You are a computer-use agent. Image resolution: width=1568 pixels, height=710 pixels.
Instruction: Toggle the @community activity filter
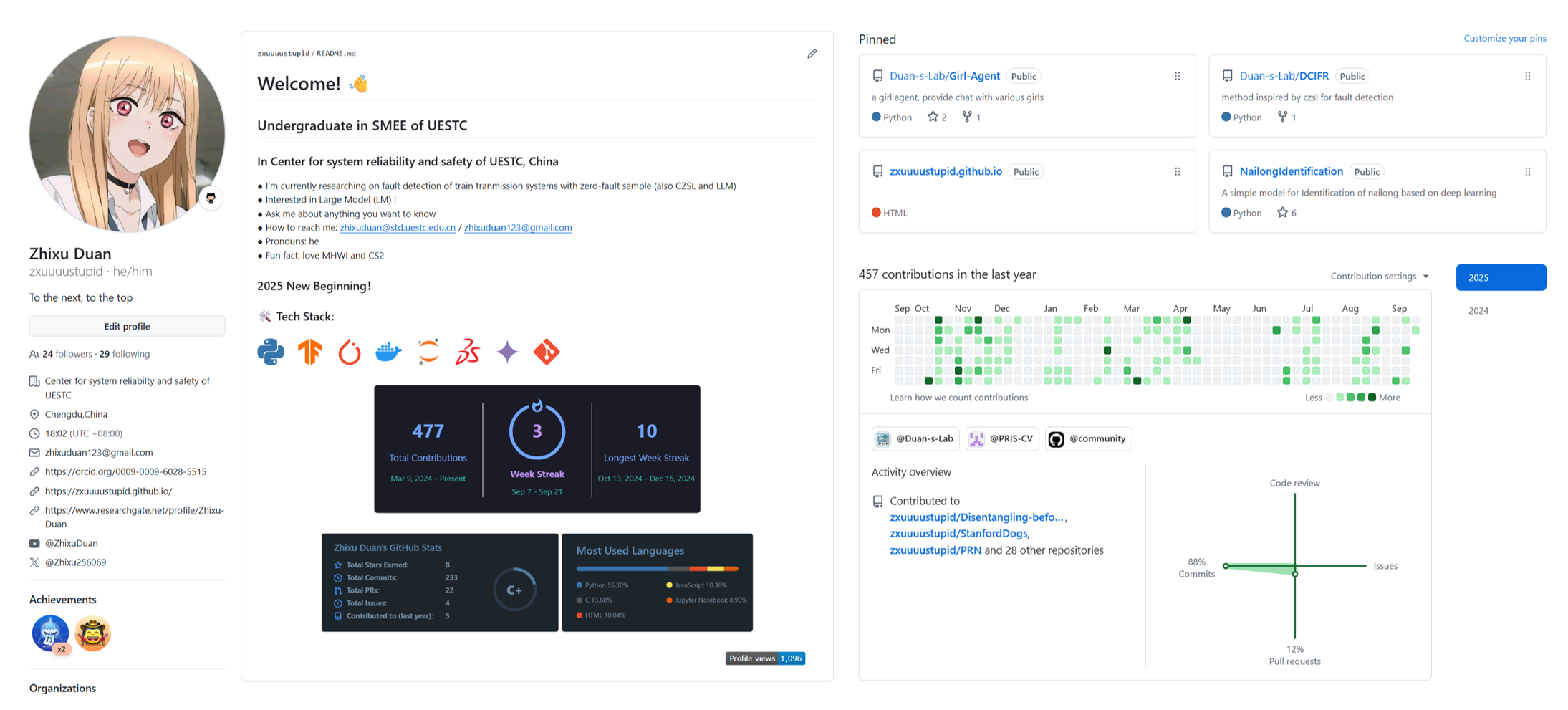[1088, 438]
